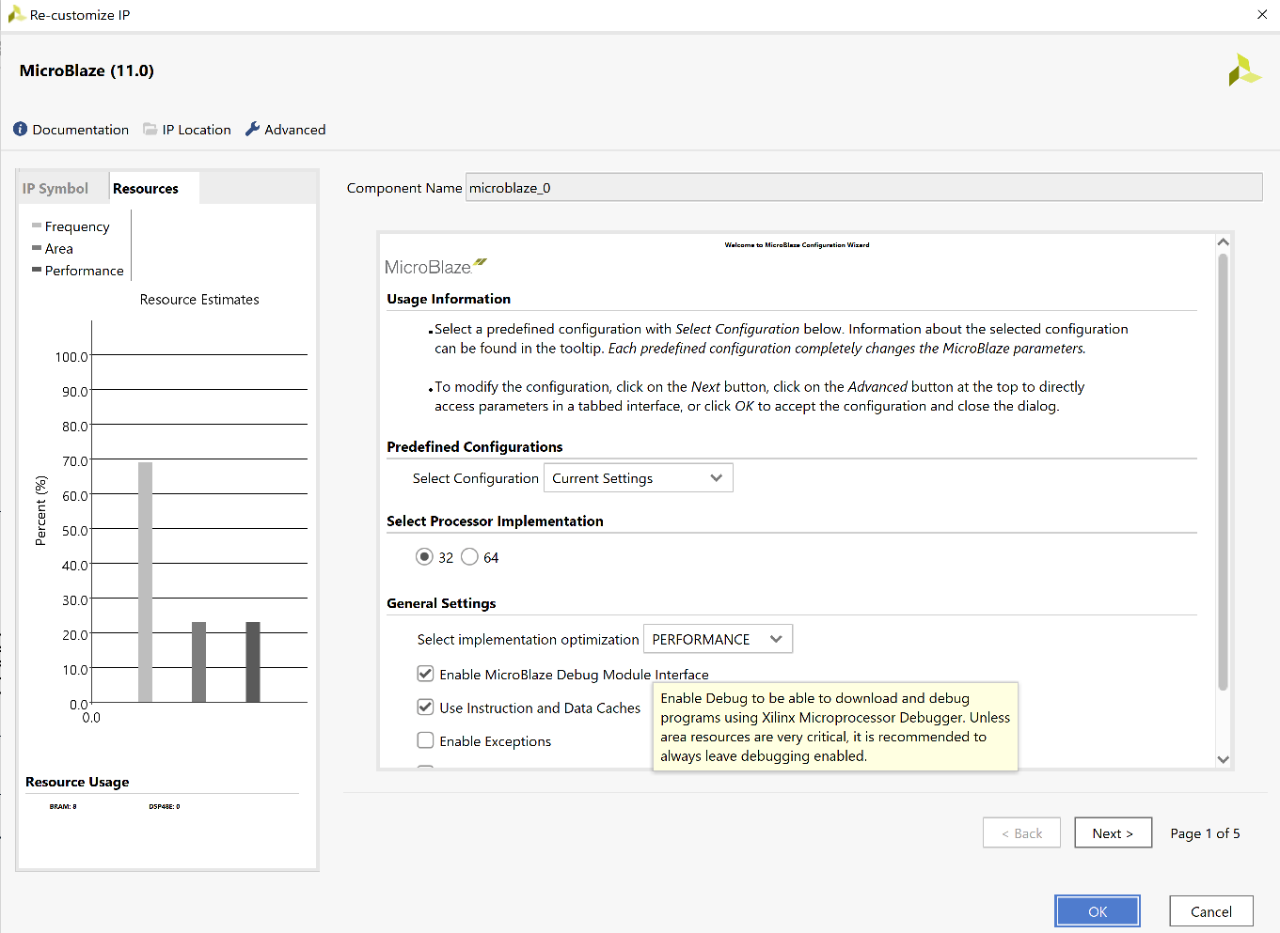Click the Performance legend entry
Viewport: 1280px width, 933px height.
(x=78, y=270)
